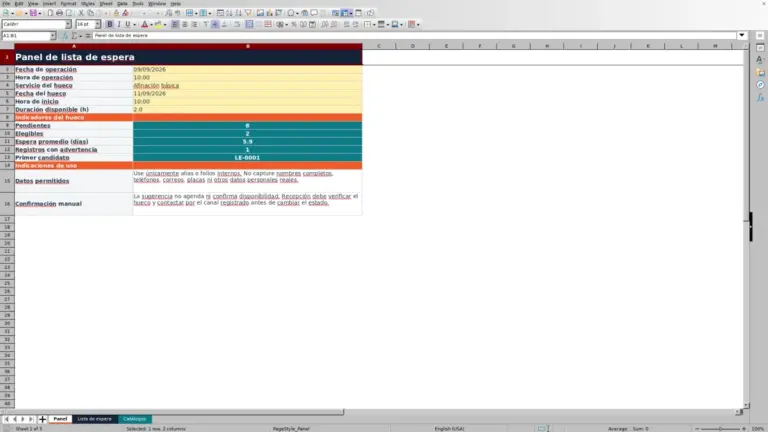The height and width of the screenshot is (432, 768).
Task: Adjust the zoom slider in status bar
Action: [x=720, y=429]
